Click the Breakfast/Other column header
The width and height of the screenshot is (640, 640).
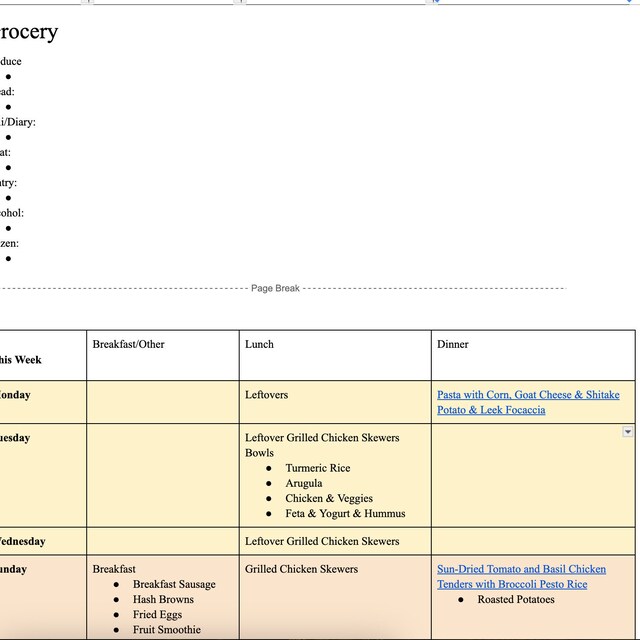128,344
